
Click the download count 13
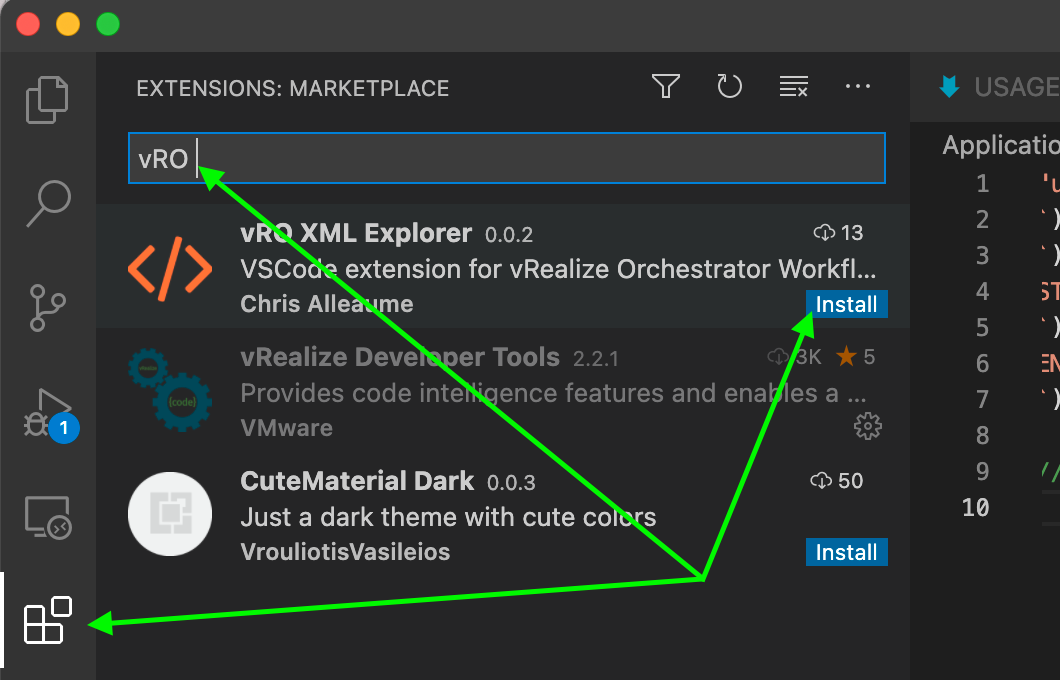tap(838, 233)
